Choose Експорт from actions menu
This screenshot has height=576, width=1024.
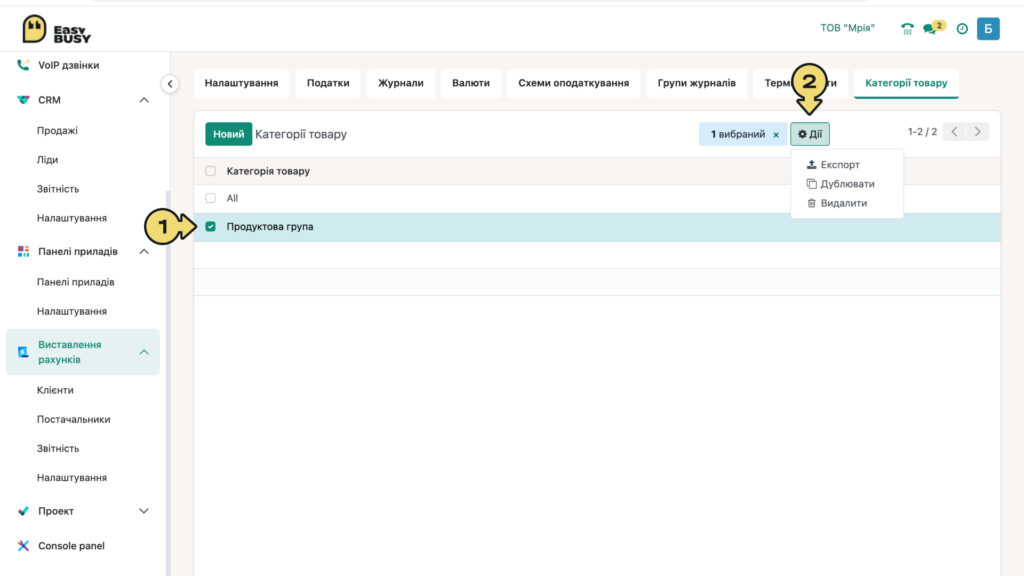click(x=840, y=165)
